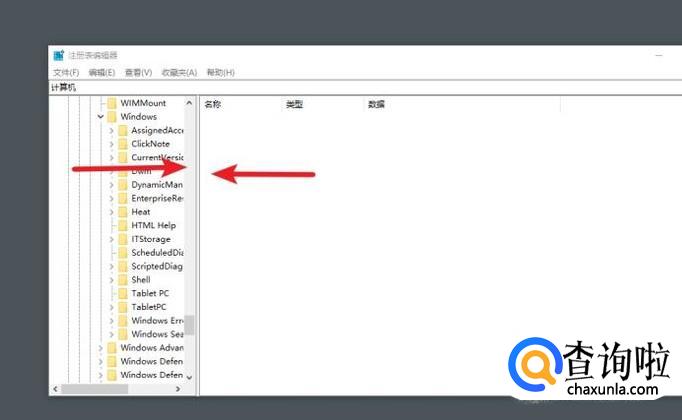Screen dimensions: 682x420
Task: Select the WIMMount key label
Action: [143, 103]
